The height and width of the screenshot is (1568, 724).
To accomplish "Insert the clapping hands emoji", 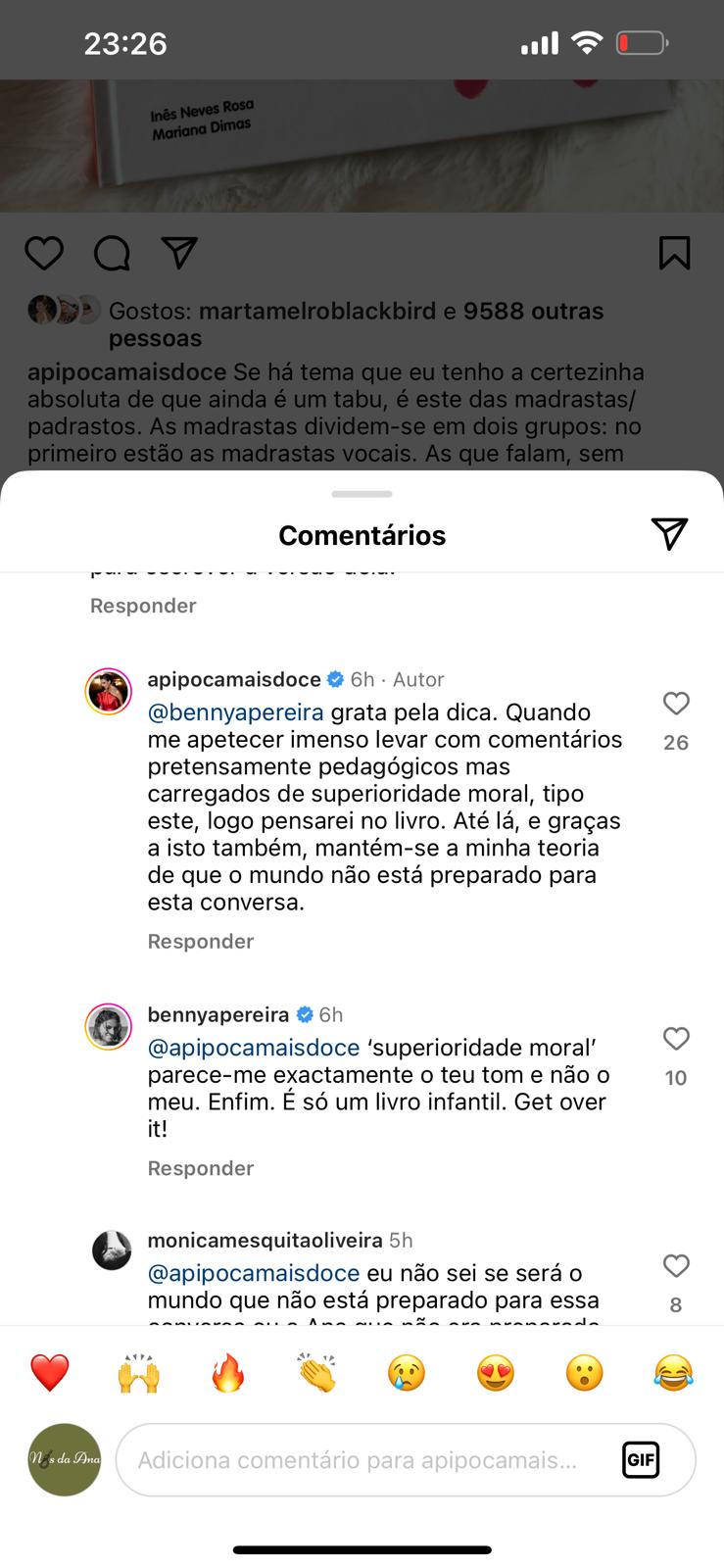I will click(317, 1373).
